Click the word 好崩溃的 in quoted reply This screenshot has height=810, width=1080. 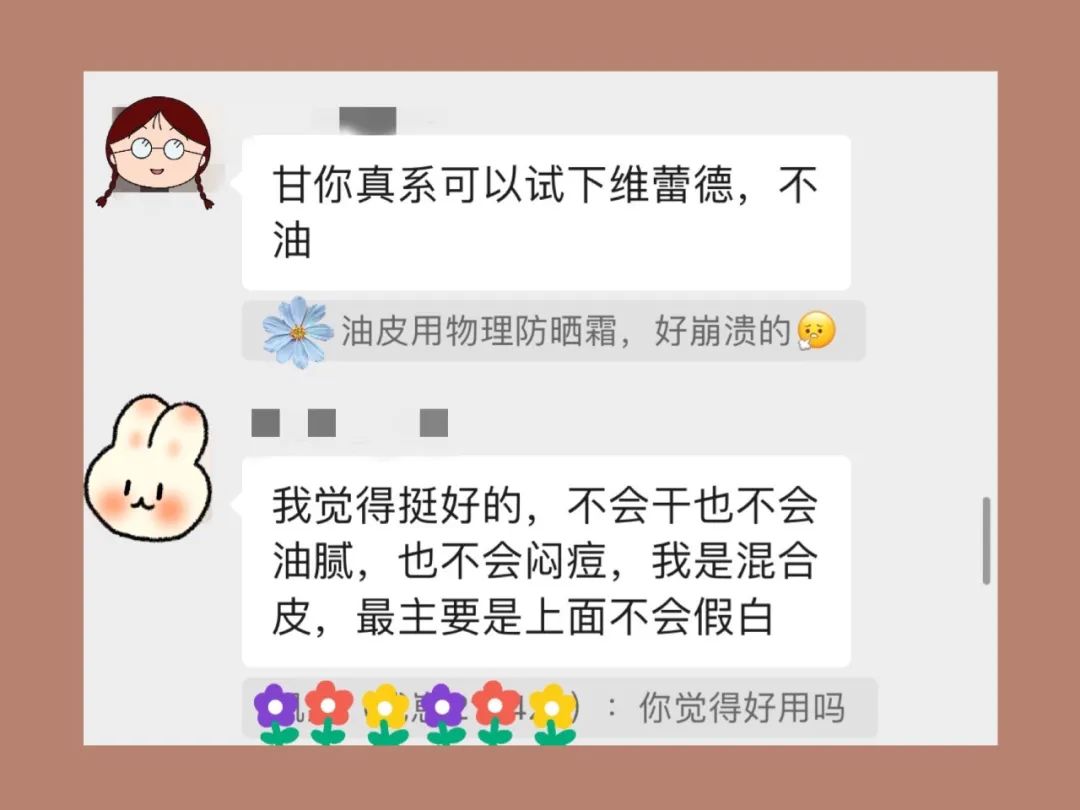[x=722, y=331]
